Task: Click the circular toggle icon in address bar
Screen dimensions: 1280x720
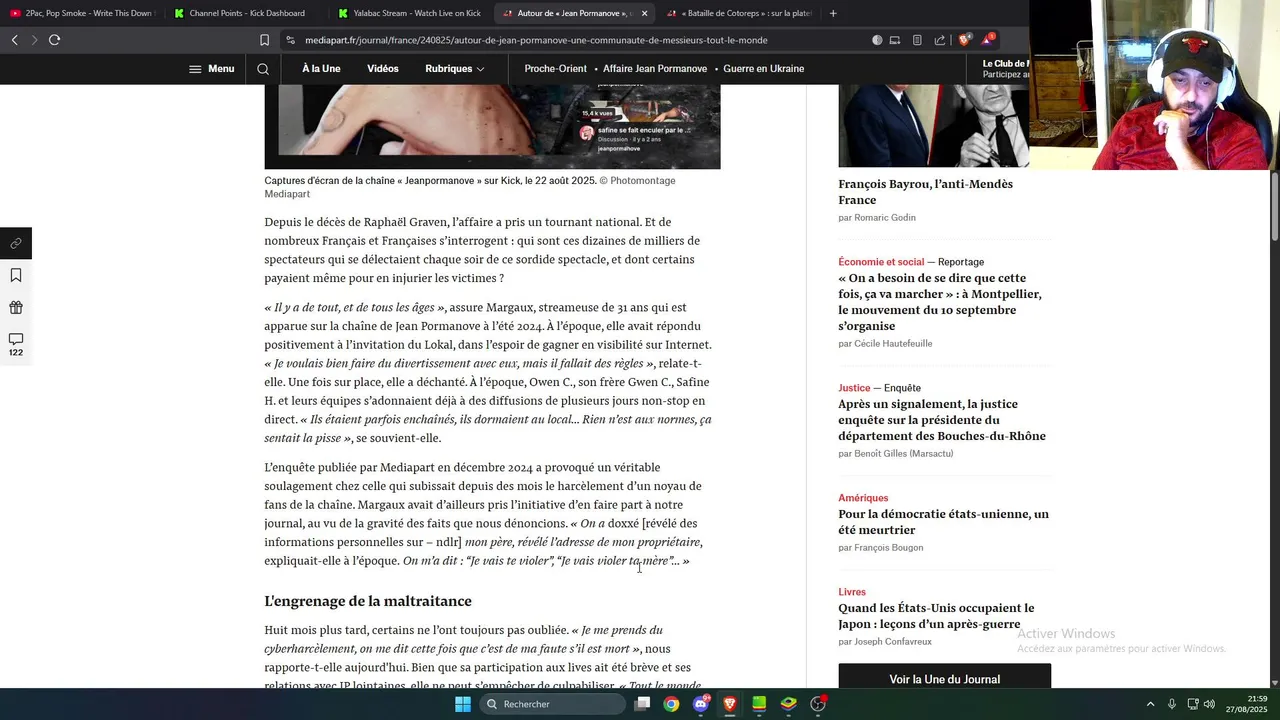Action: [x=877, y=40]
